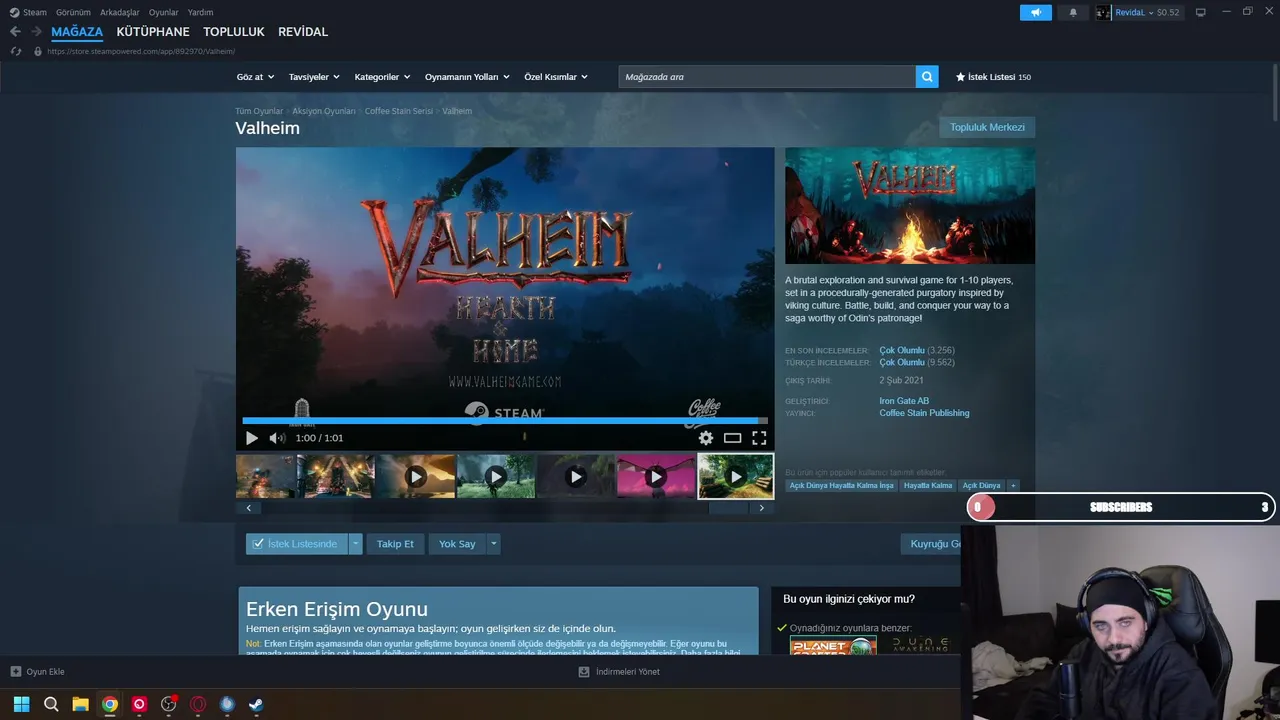The width and height of the screenshot is (1280, 720).
Task: Open Göz at dropdown menu
Action: pyautogui.click(x=255, y=77)
